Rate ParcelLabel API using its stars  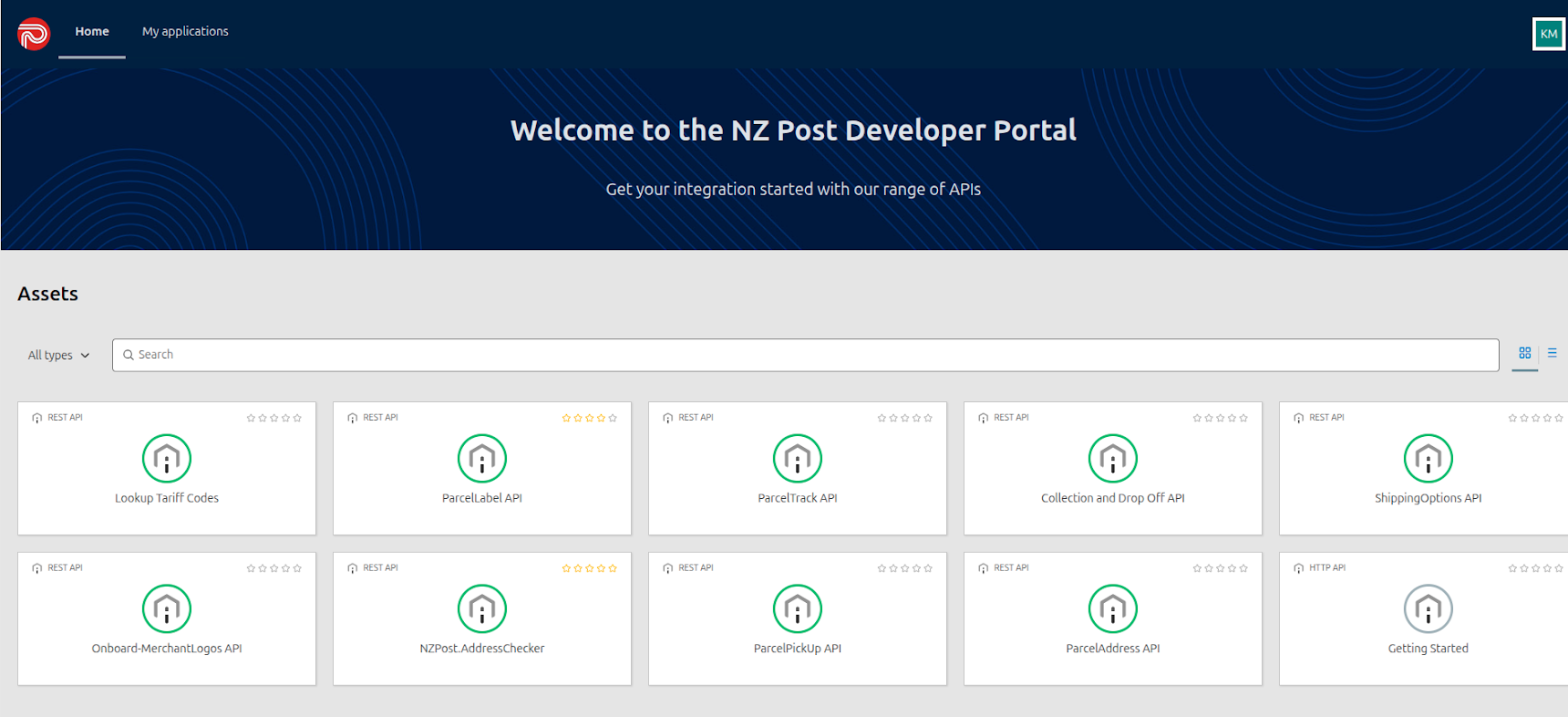pos(589,418)
